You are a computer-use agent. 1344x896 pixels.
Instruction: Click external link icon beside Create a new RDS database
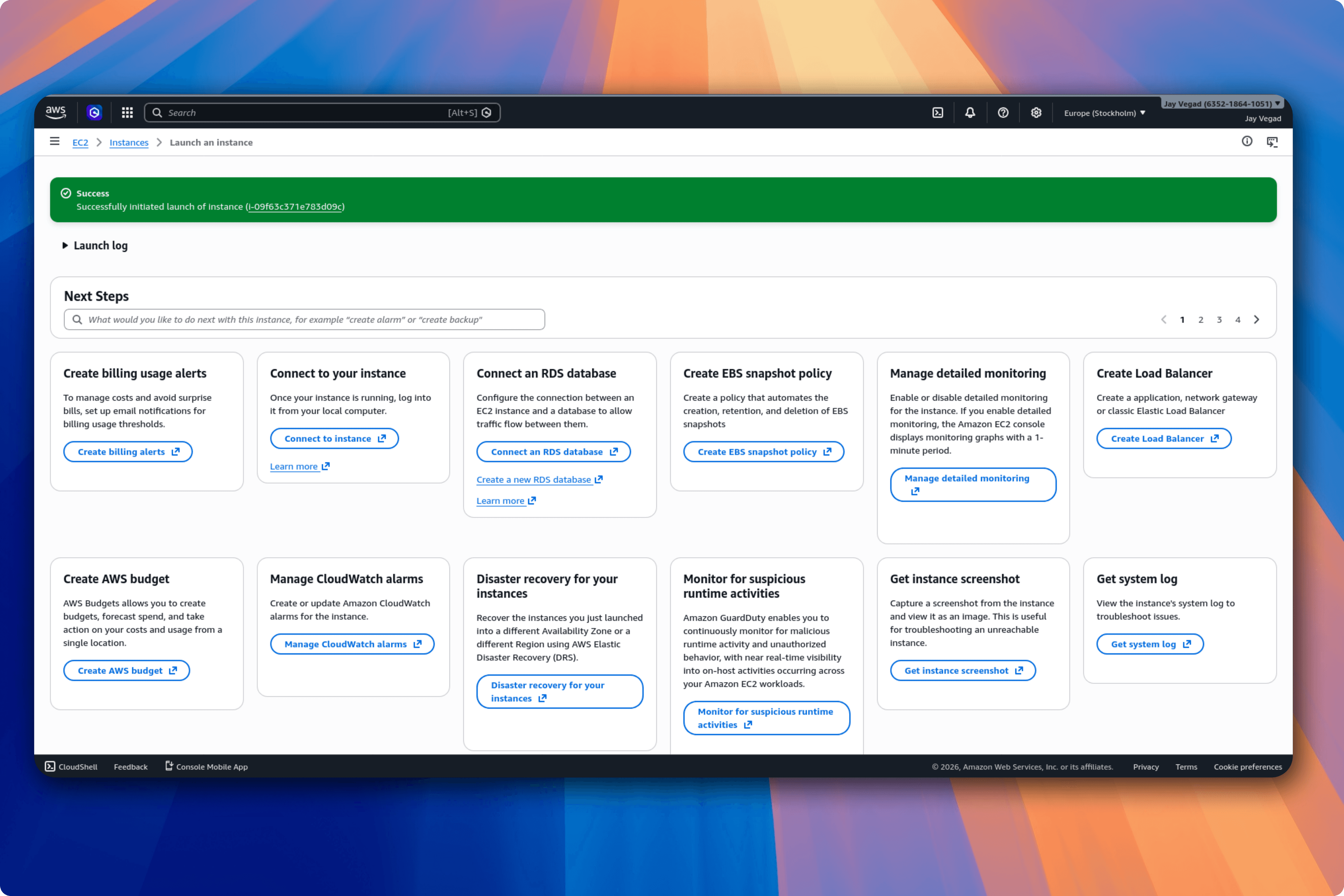tap(599, 479)
